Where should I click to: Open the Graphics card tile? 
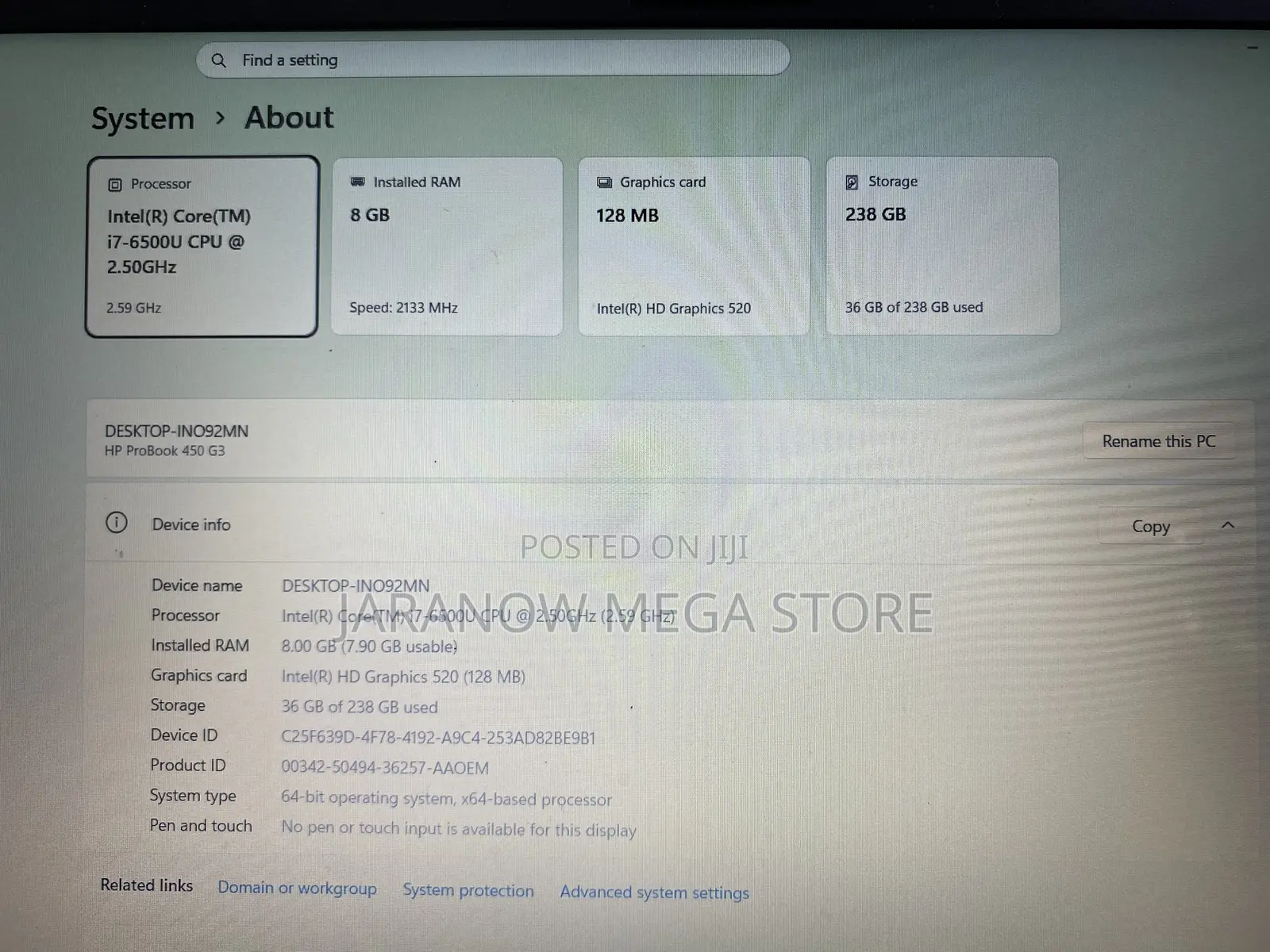pos(694,246)
